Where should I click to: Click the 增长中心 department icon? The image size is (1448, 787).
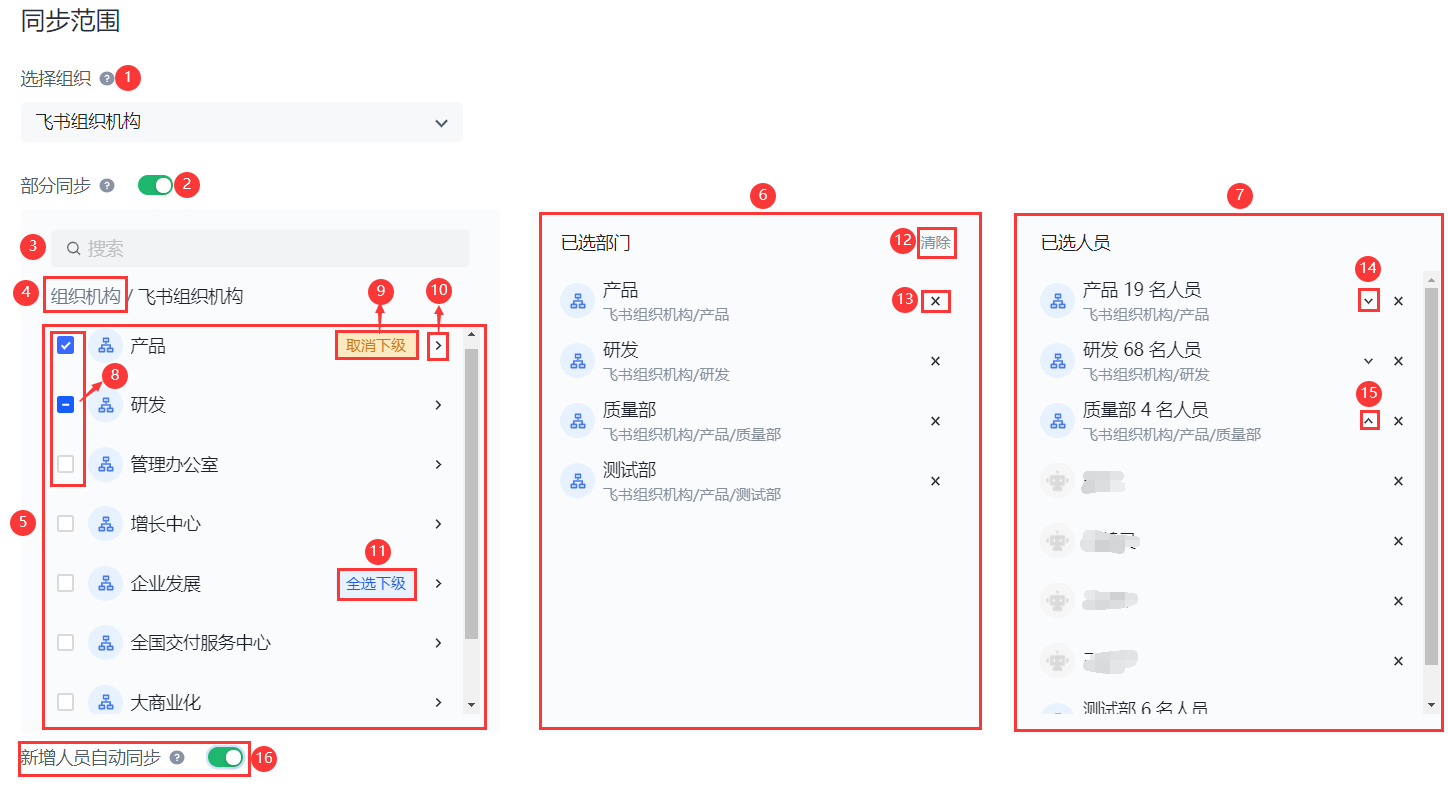tap(105, 524)
